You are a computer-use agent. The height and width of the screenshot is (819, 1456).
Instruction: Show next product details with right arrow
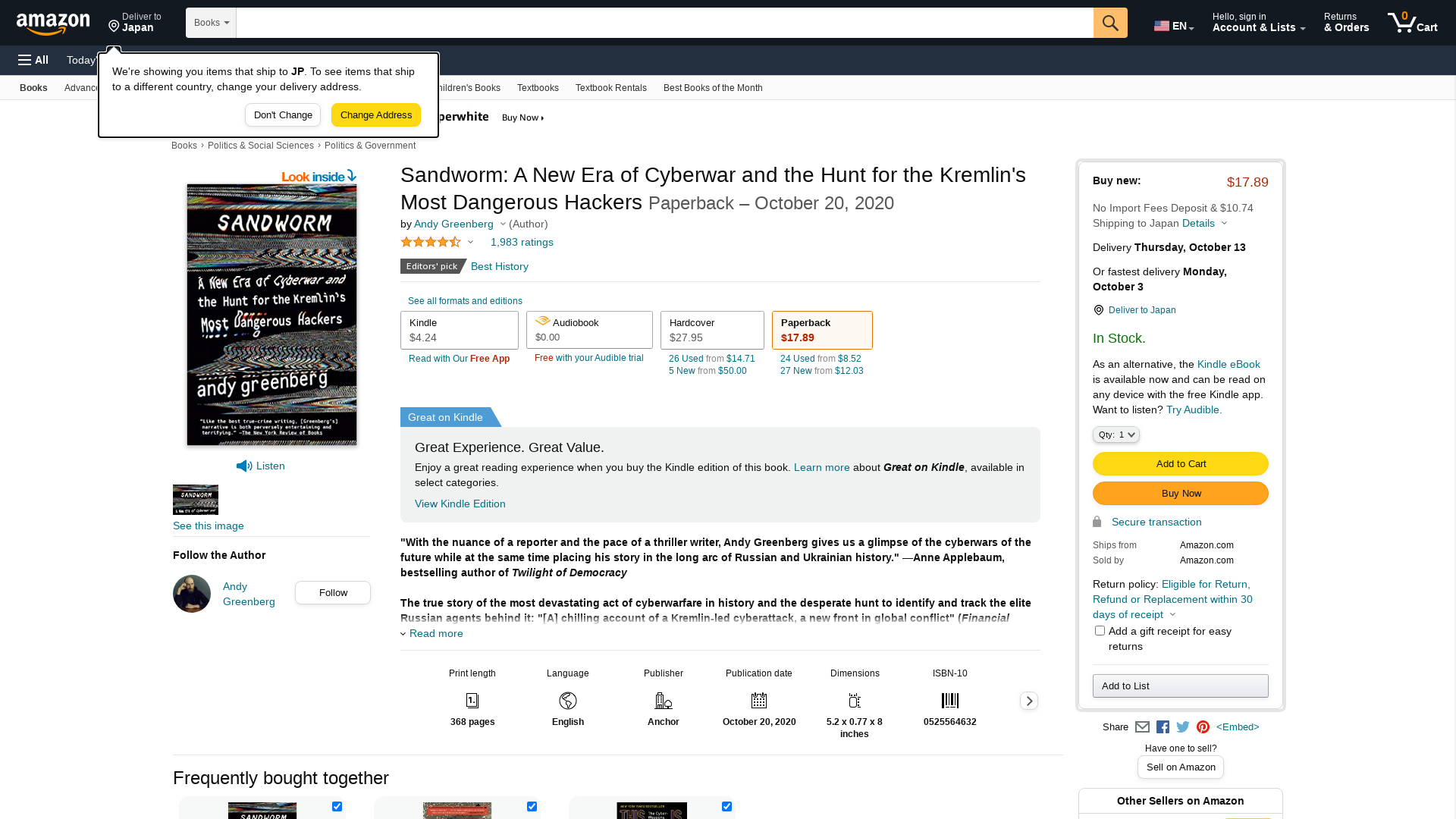point(1029,701)
